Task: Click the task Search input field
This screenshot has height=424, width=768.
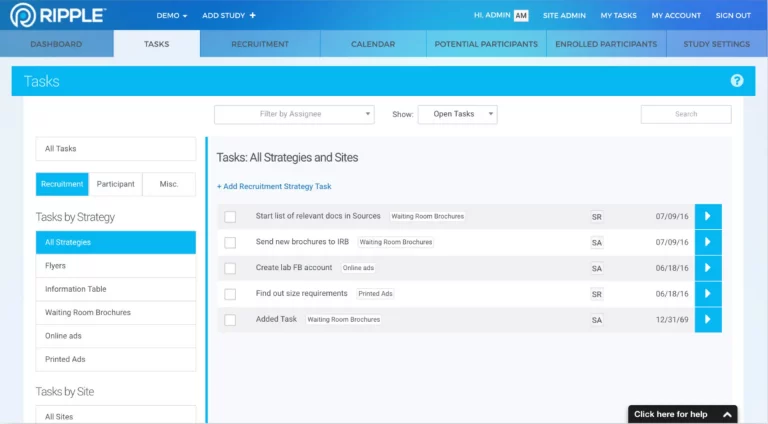Action: click(x=685, y=114)
